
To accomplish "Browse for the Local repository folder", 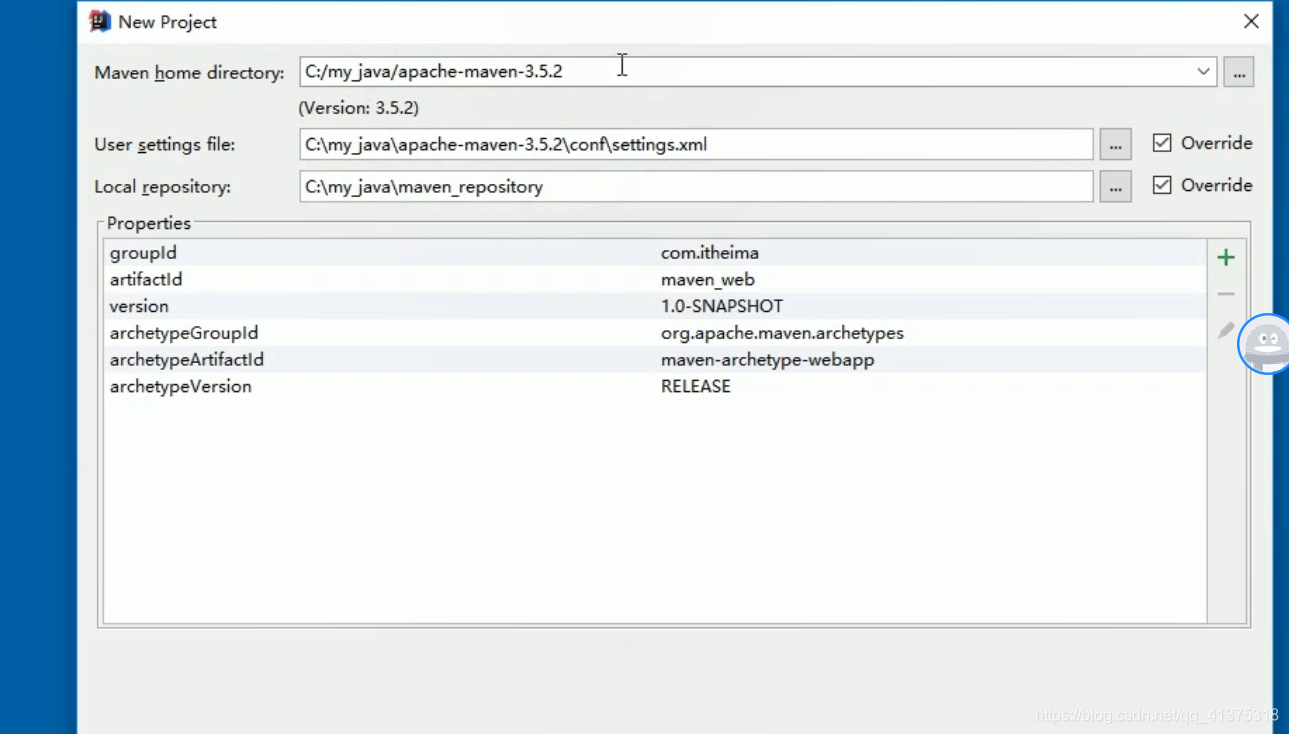I will tap(1115, 186).
